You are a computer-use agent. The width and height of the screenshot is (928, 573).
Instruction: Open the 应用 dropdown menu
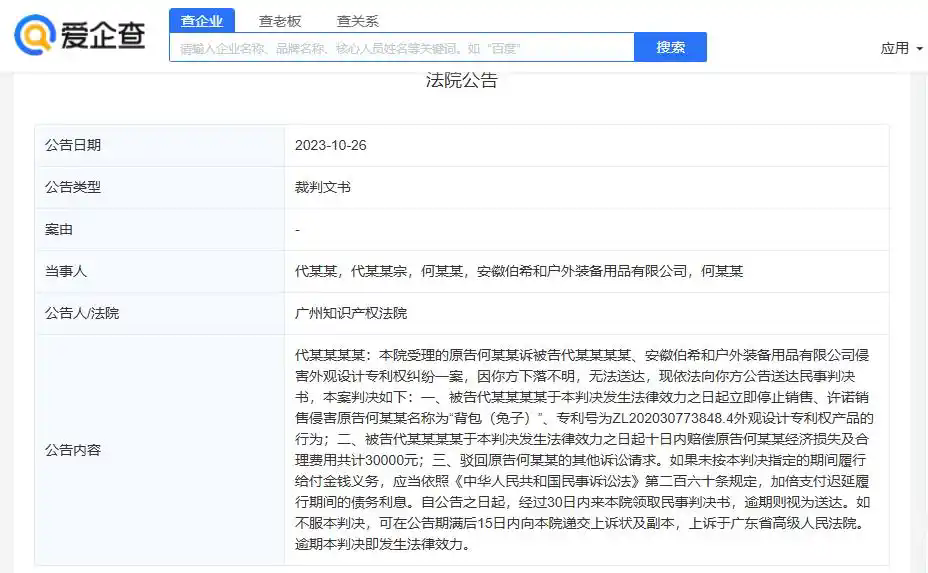point(901,48)
